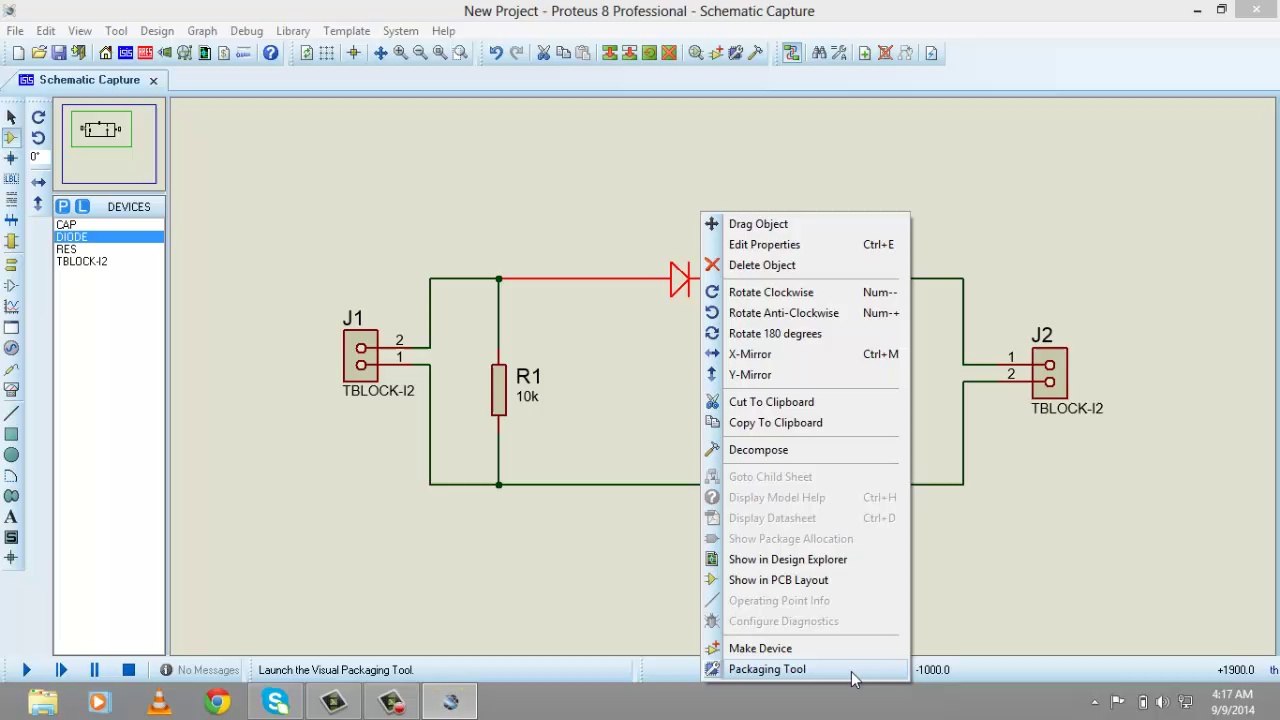This screenshot has height=720, width=1280.
Task: Select RES in the devices list
Action: (109, 249)
